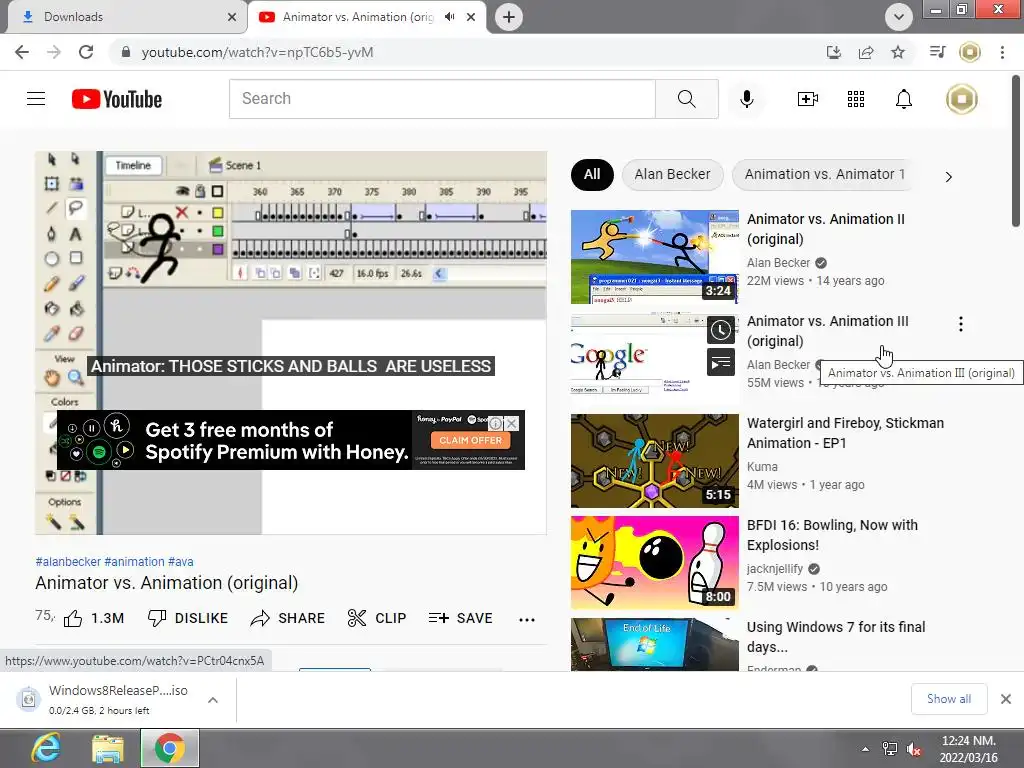The height and width of the screenshot is (768, 1024).
Task: Open the YouTube apps grid
Action: point(856,99)
